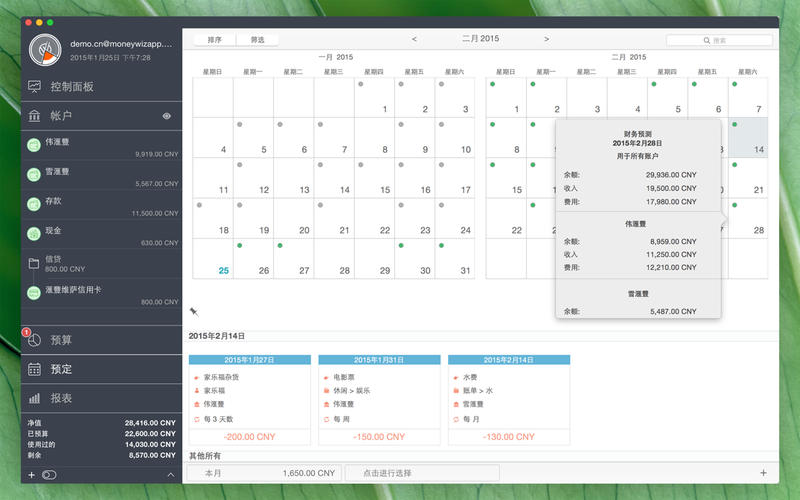Image resolution: width=800 pixels, height=500 pixels.
Task: Toggle account visibility eye icon
Action: click(x=167, y=116)
